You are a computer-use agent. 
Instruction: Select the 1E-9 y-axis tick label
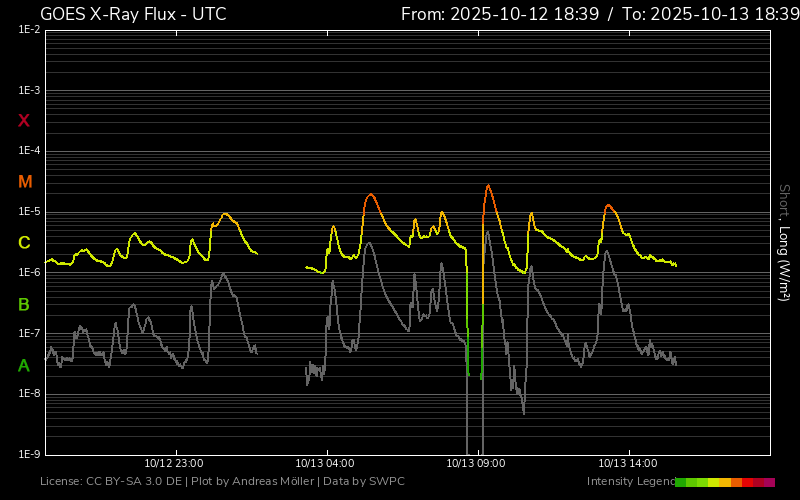(29, 454)
